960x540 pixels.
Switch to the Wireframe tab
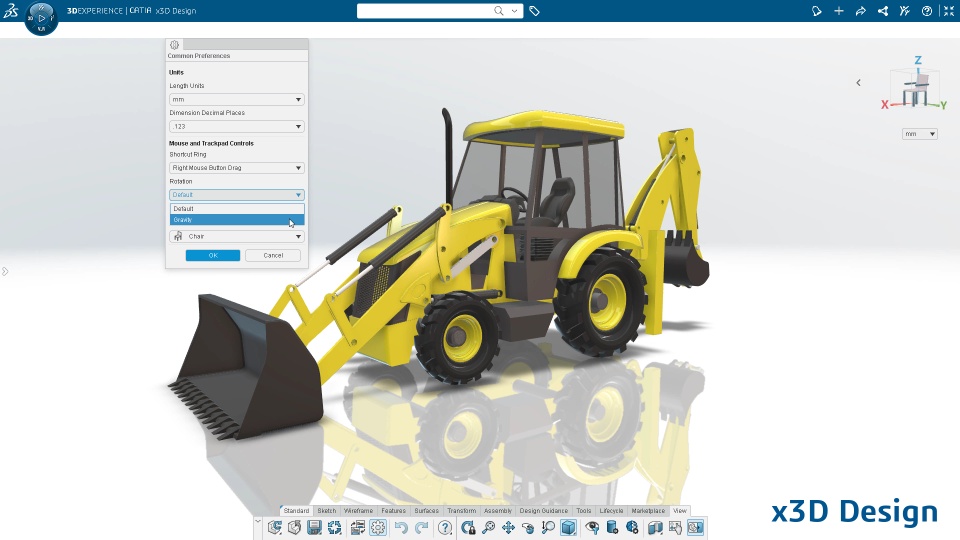coord(358,511)
